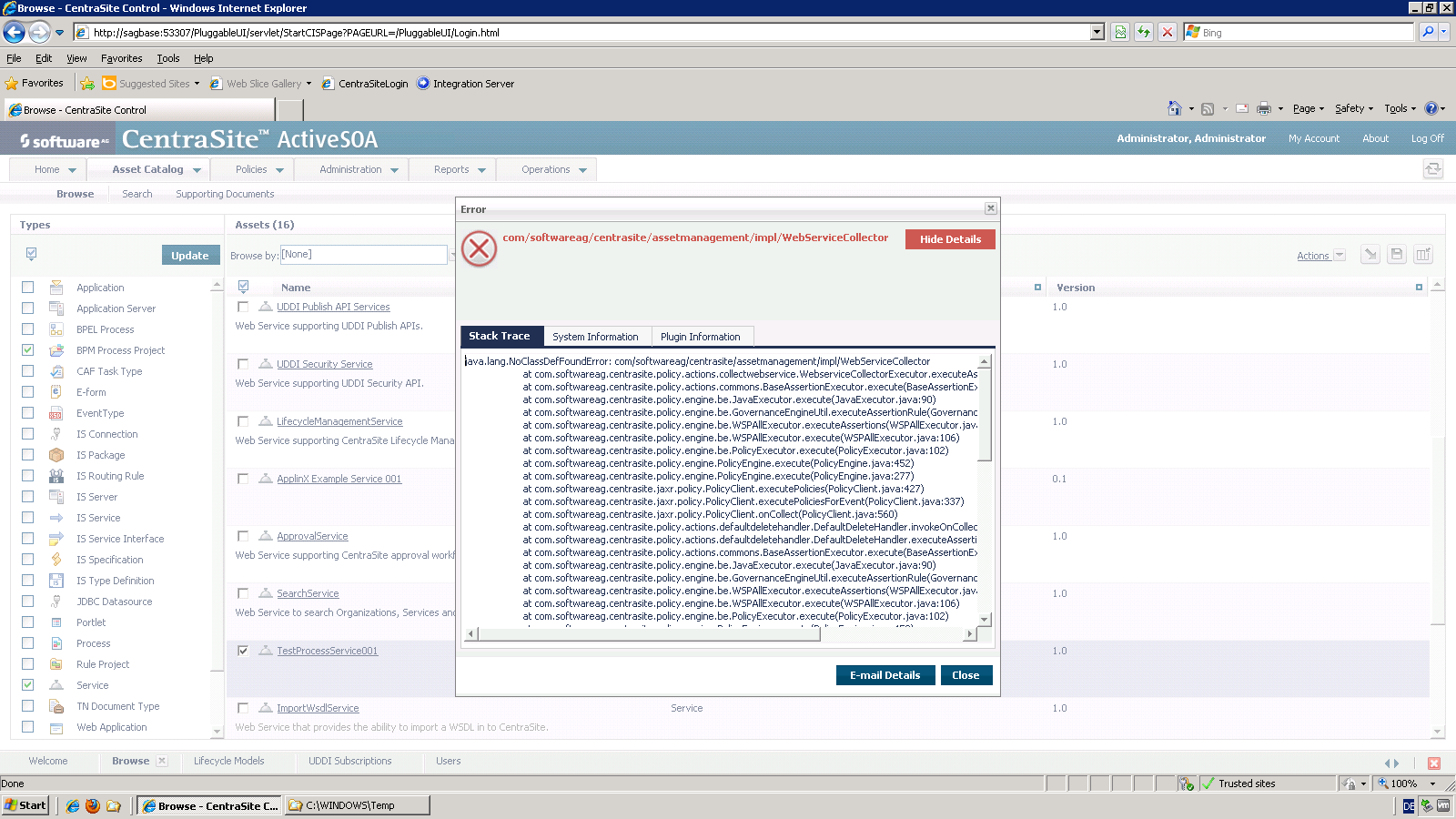Open C:\WINDOWS\Temp taskbar window
Viewport: 1456px width, 819px height.
(357, 805)
